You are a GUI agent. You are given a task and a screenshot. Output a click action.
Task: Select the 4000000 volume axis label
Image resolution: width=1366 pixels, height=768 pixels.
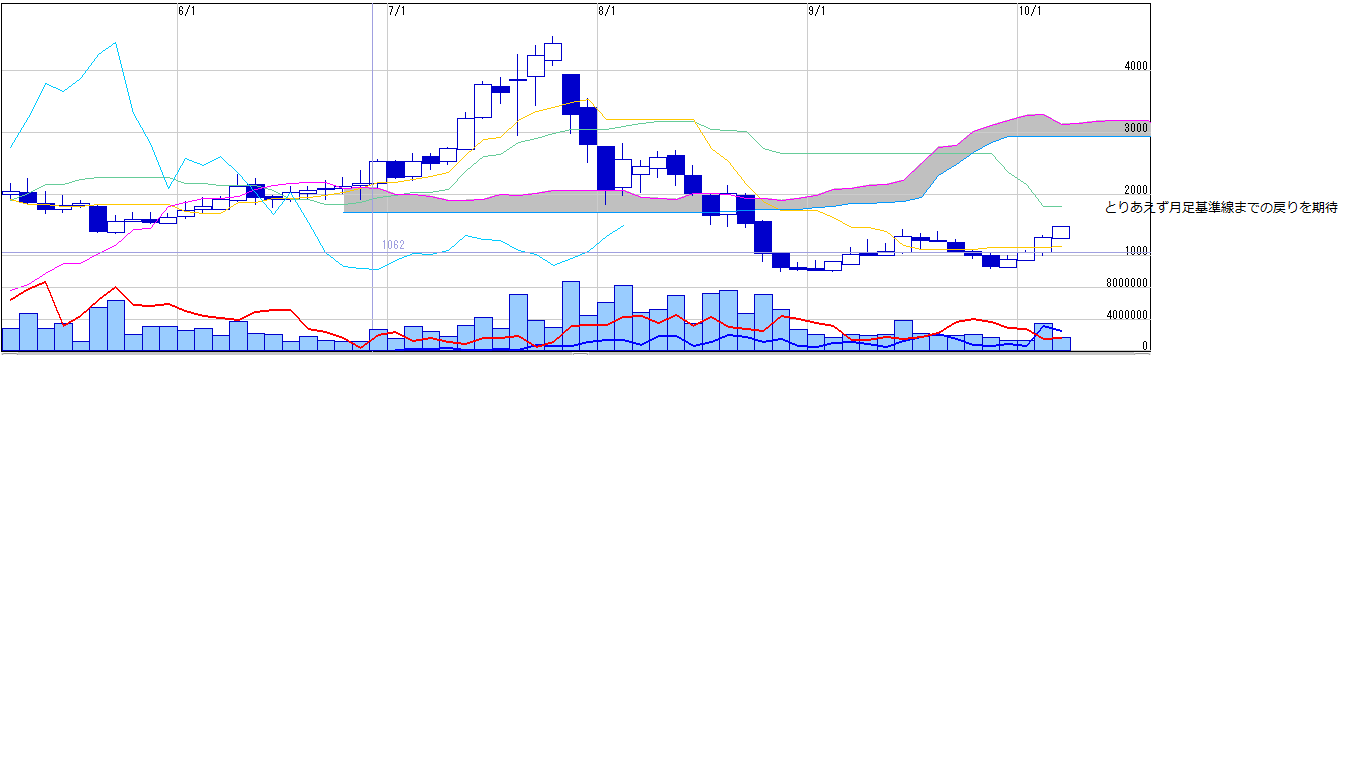(x=1126, y=316)
